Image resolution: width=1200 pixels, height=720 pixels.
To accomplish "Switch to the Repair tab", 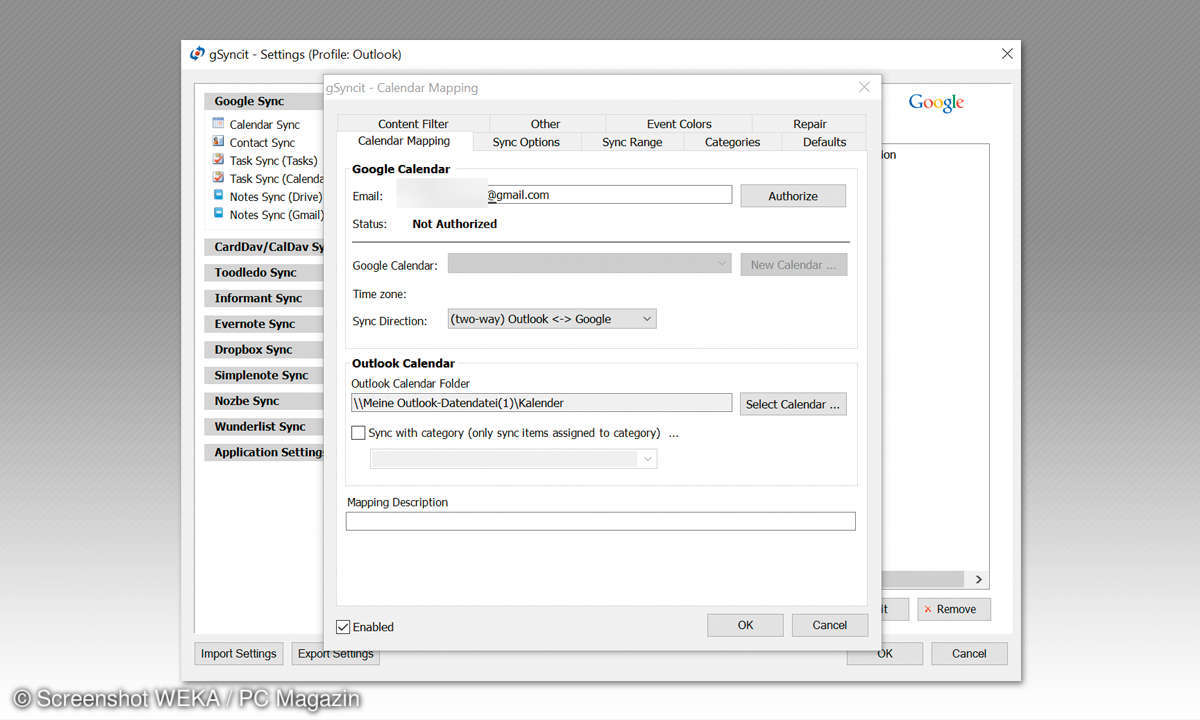I will pos(810,124).
